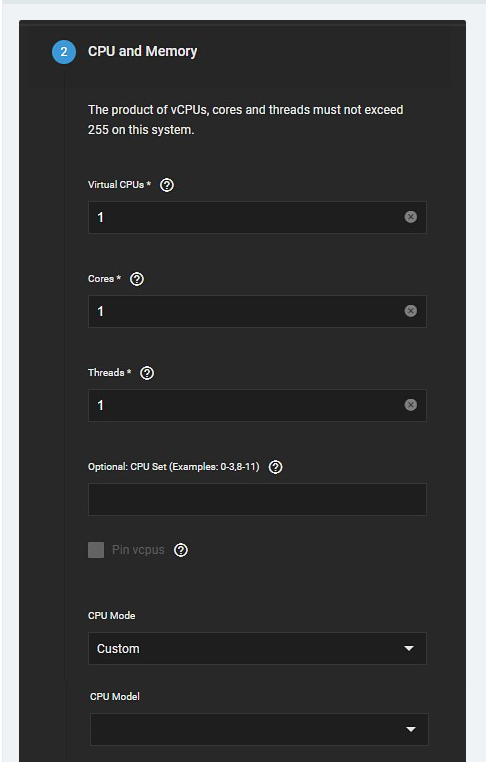
Task: Open the Virtual CPUs help tooltip icon
Action: click(x=167, y=185)
